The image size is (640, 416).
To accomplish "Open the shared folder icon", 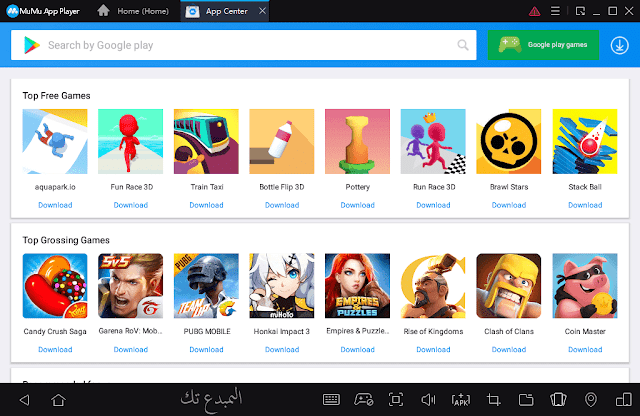I will click(524, 400).
